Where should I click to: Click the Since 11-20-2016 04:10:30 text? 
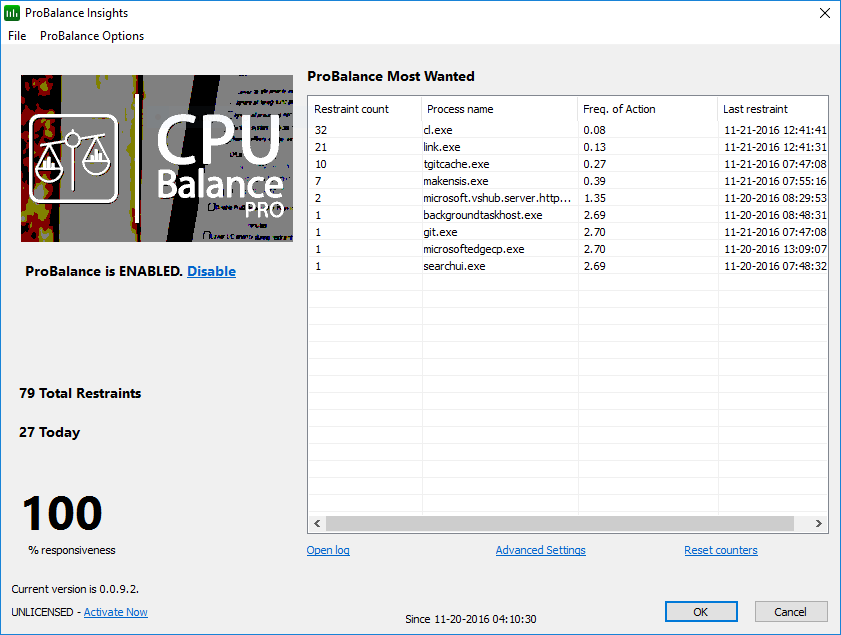click(470, 619)
